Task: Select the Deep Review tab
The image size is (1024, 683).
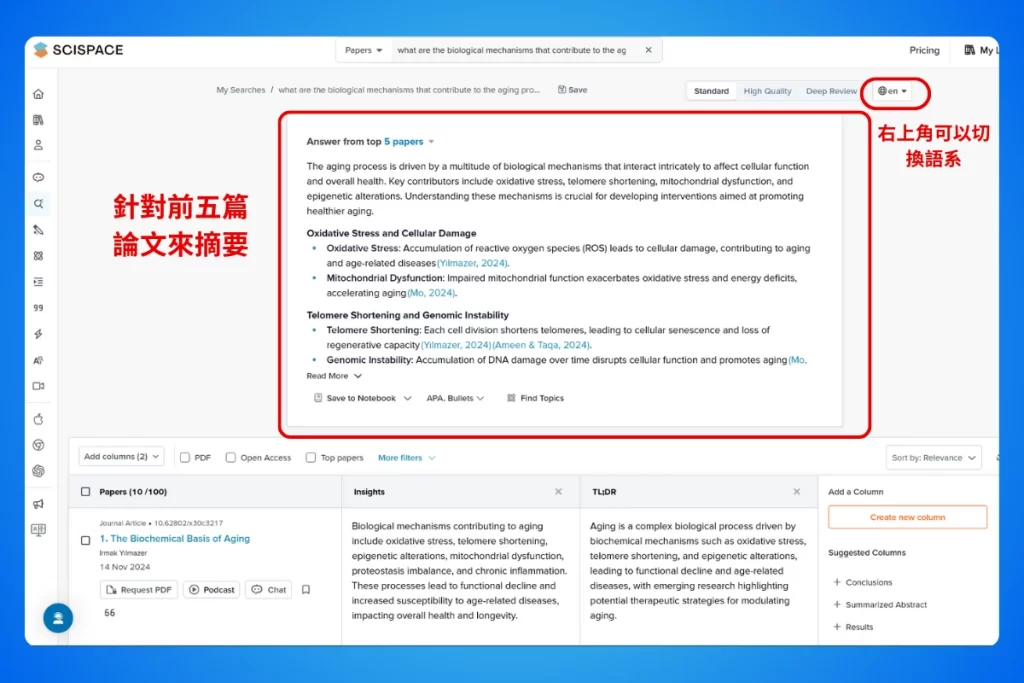Action: (x=831, y=91)
